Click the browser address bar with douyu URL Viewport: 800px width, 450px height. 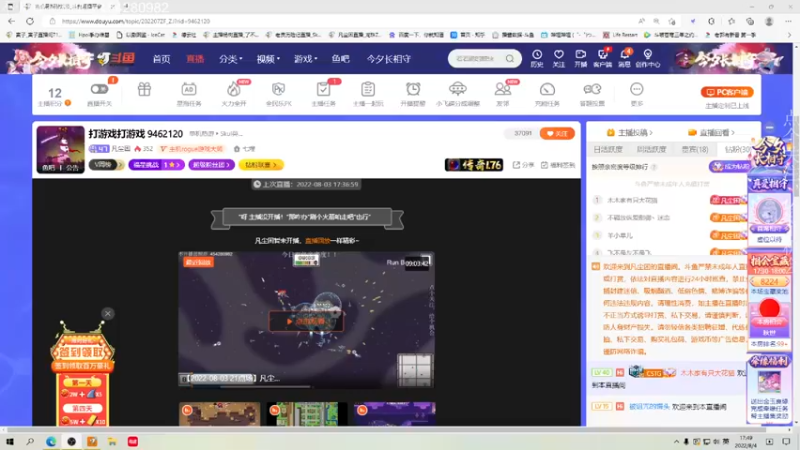(x=337, y=21)
